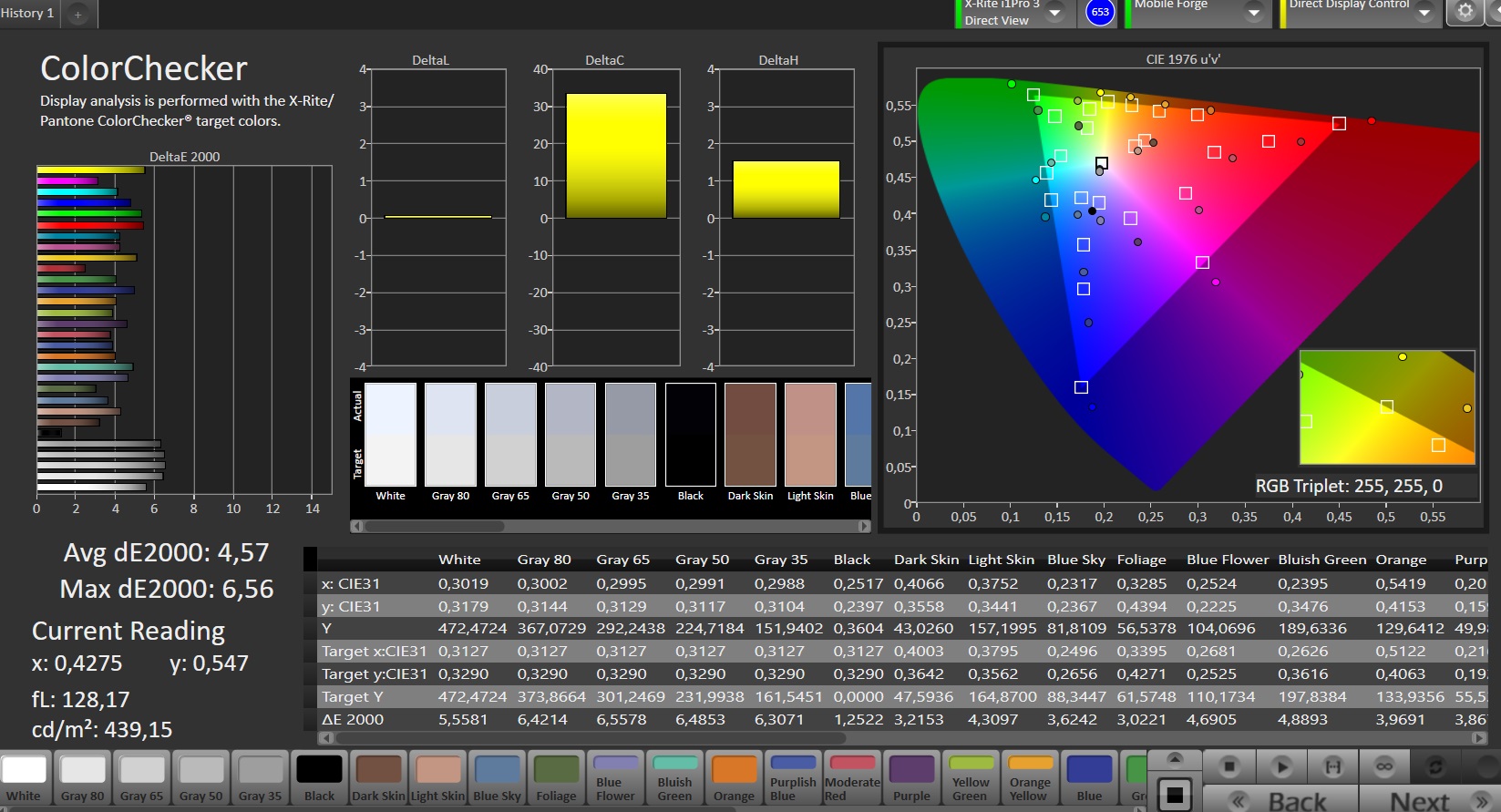Click the black square pattern icon
Viewport: 1501px width, 812px height.
[x=1175, y=794]
